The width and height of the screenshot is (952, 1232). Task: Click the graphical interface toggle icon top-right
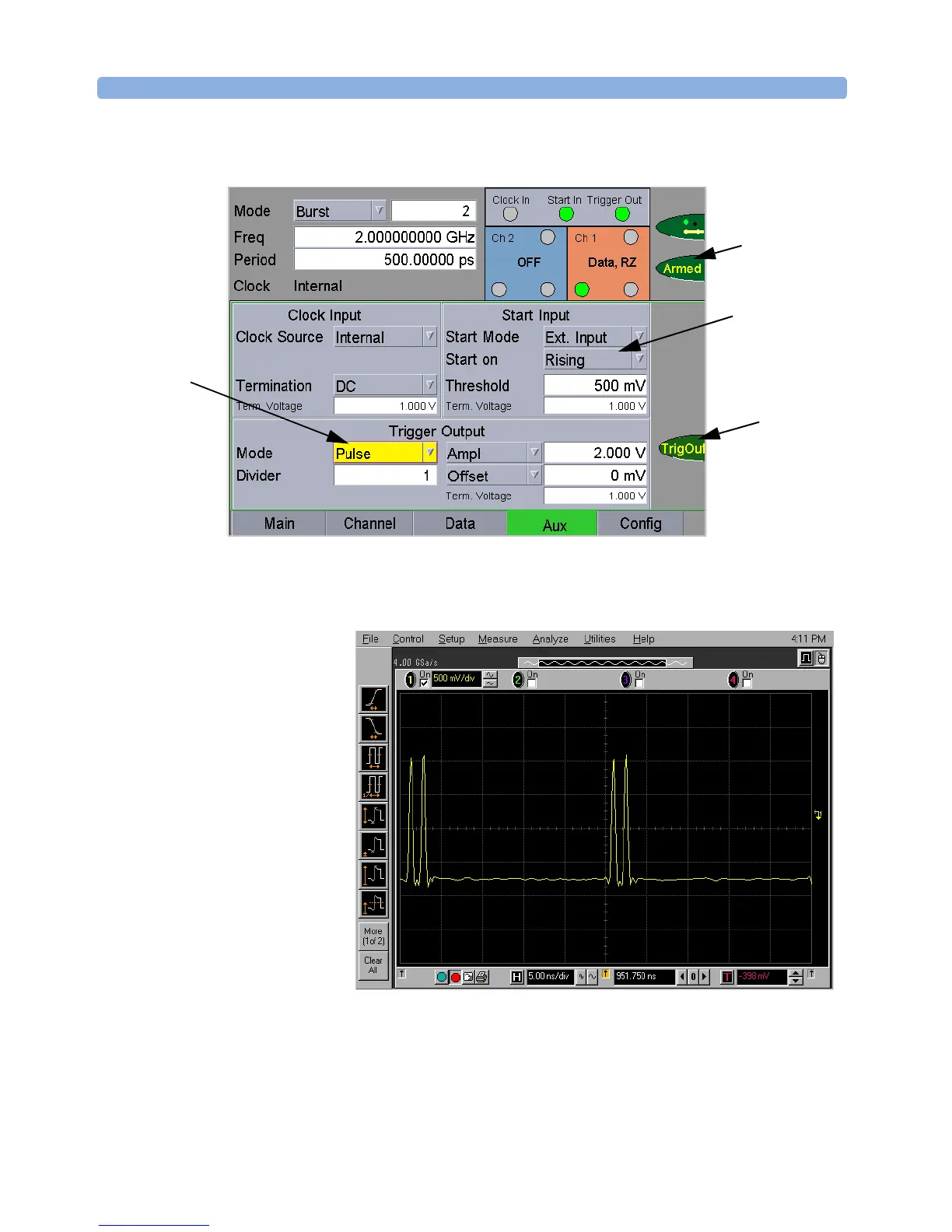(806, 659)
